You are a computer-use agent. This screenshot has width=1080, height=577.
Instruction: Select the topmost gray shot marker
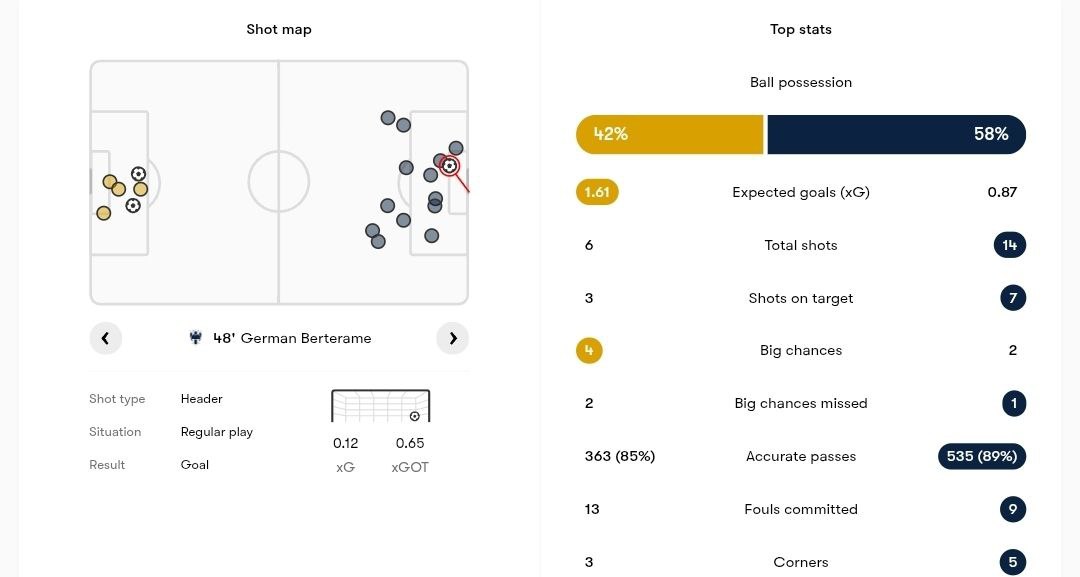[x=387, y=118]
